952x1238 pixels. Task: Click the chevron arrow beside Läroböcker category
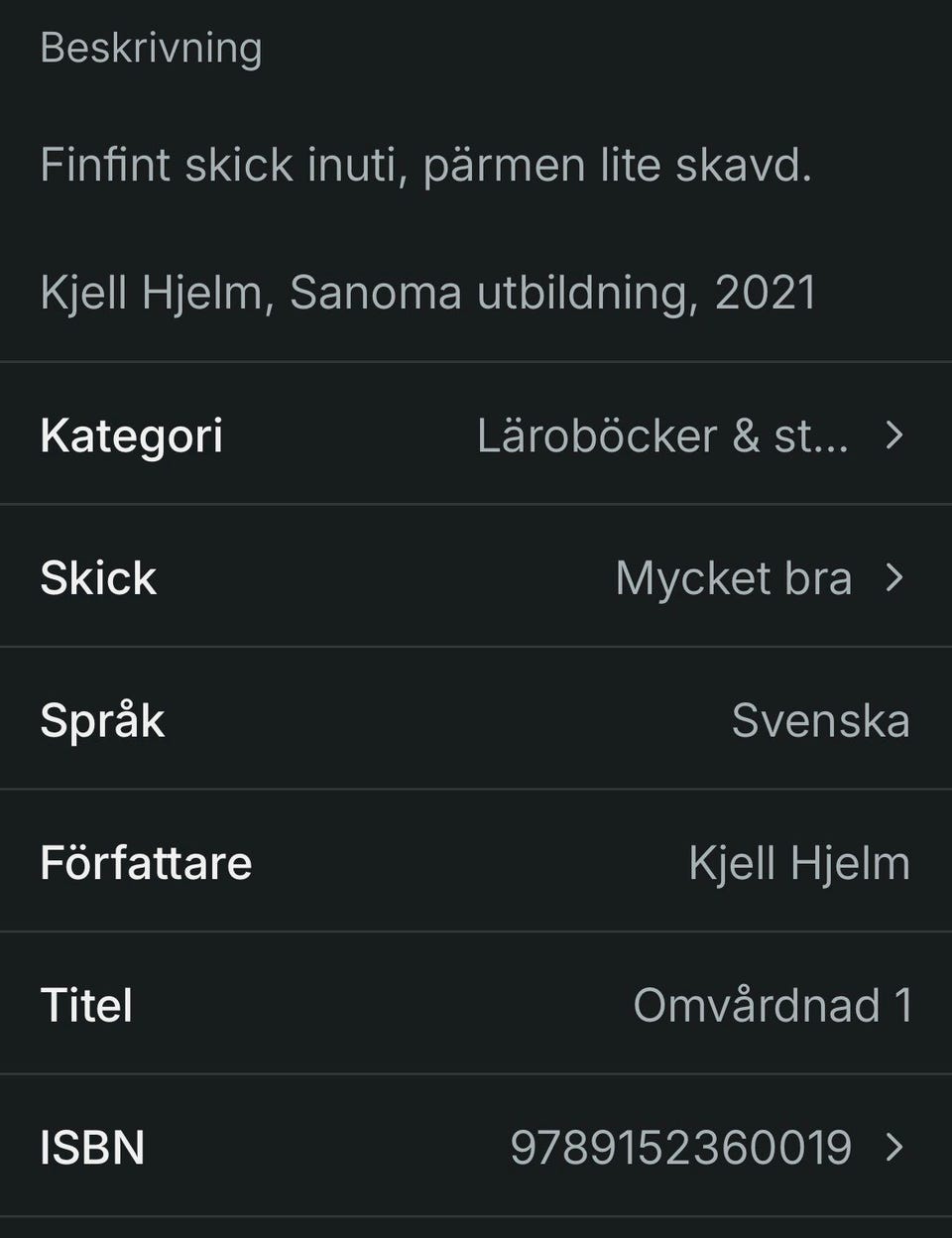tap(894, 435)
